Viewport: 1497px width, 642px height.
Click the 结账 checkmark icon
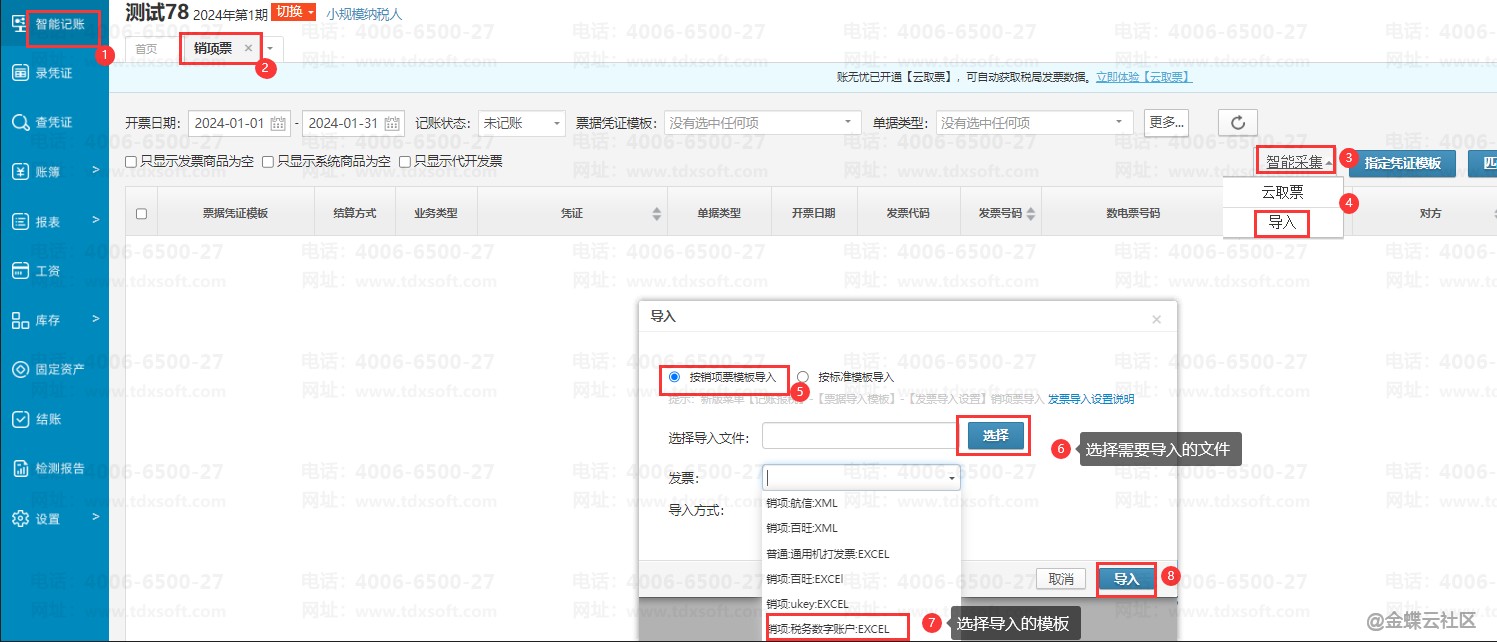[x=20, y=419]
